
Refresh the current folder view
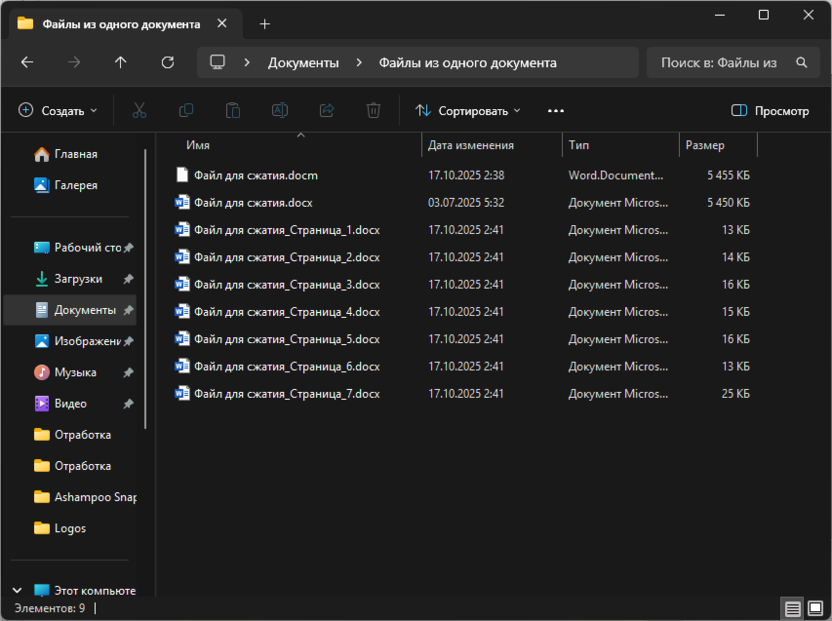pos(168,62)
